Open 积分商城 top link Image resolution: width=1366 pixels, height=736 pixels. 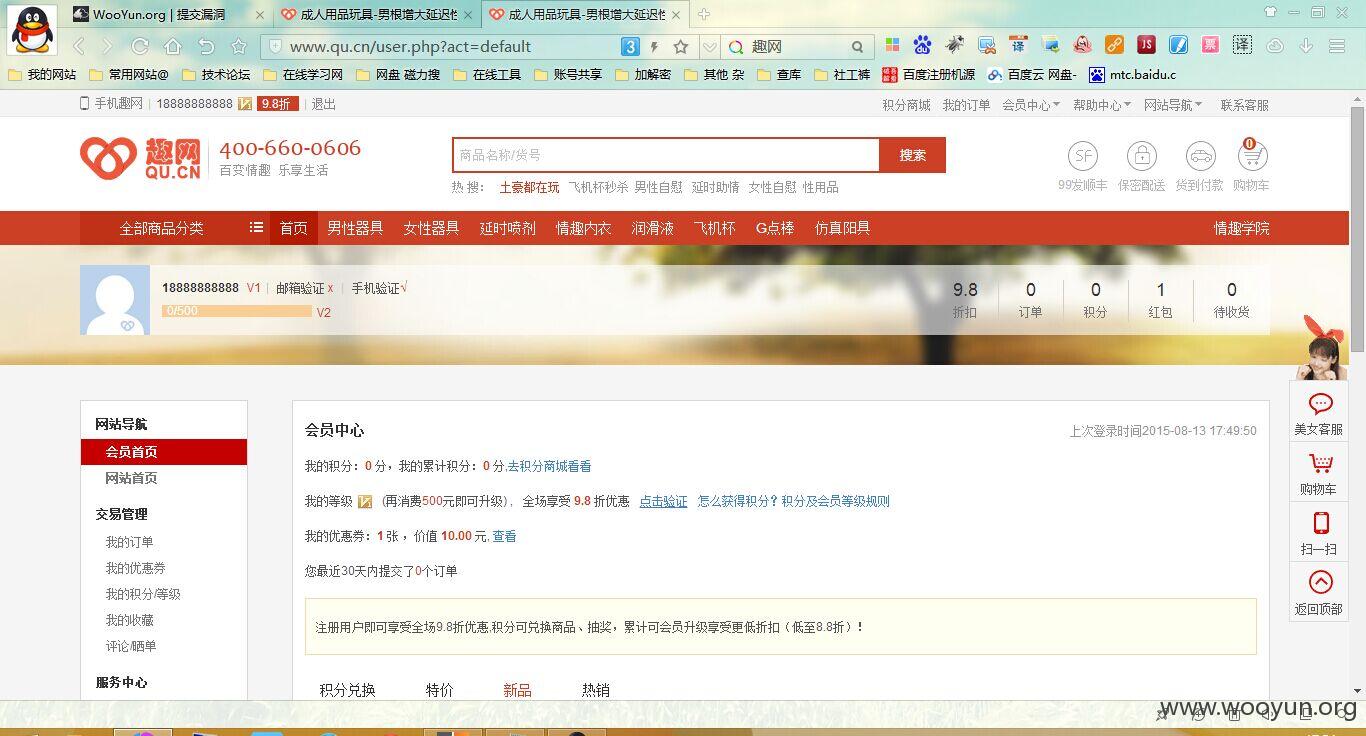coord(906,105)
